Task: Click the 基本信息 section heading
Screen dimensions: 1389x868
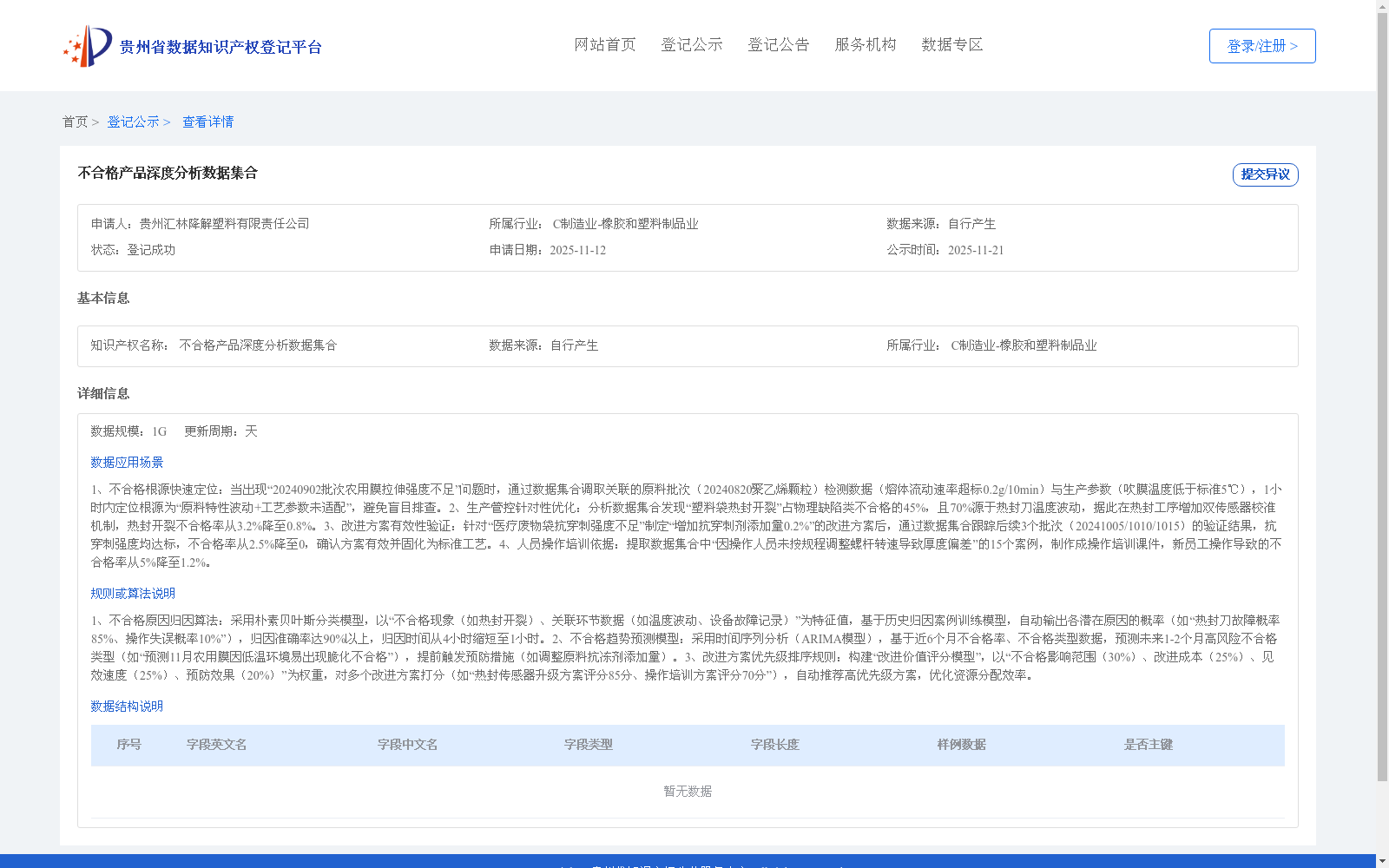Action: click(103, 298)
